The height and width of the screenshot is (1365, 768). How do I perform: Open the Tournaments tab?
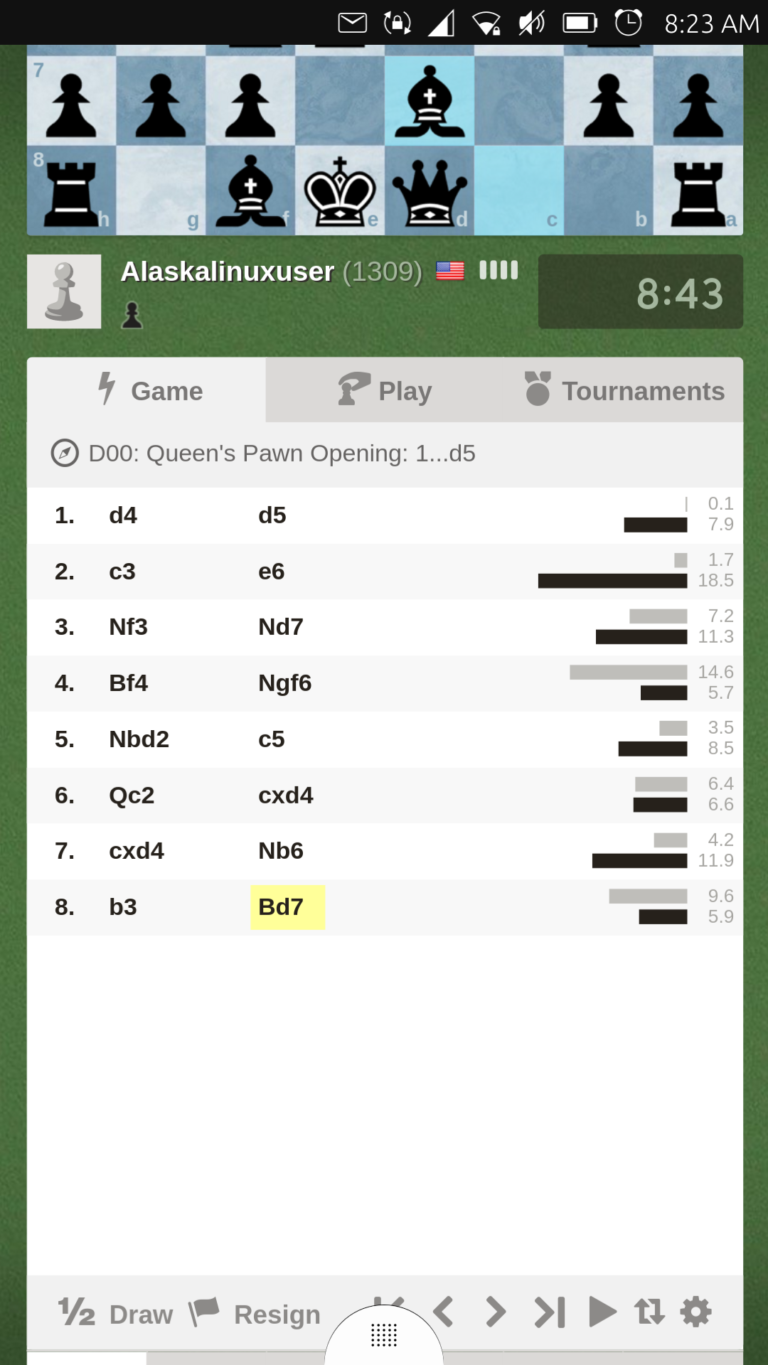tap(624, 391)
